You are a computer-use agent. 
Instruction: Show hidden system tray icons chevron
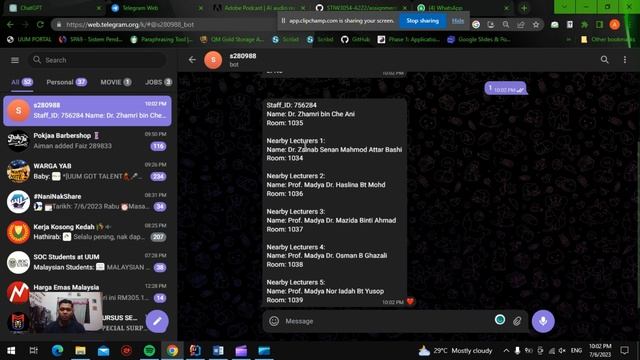point(506,351)
